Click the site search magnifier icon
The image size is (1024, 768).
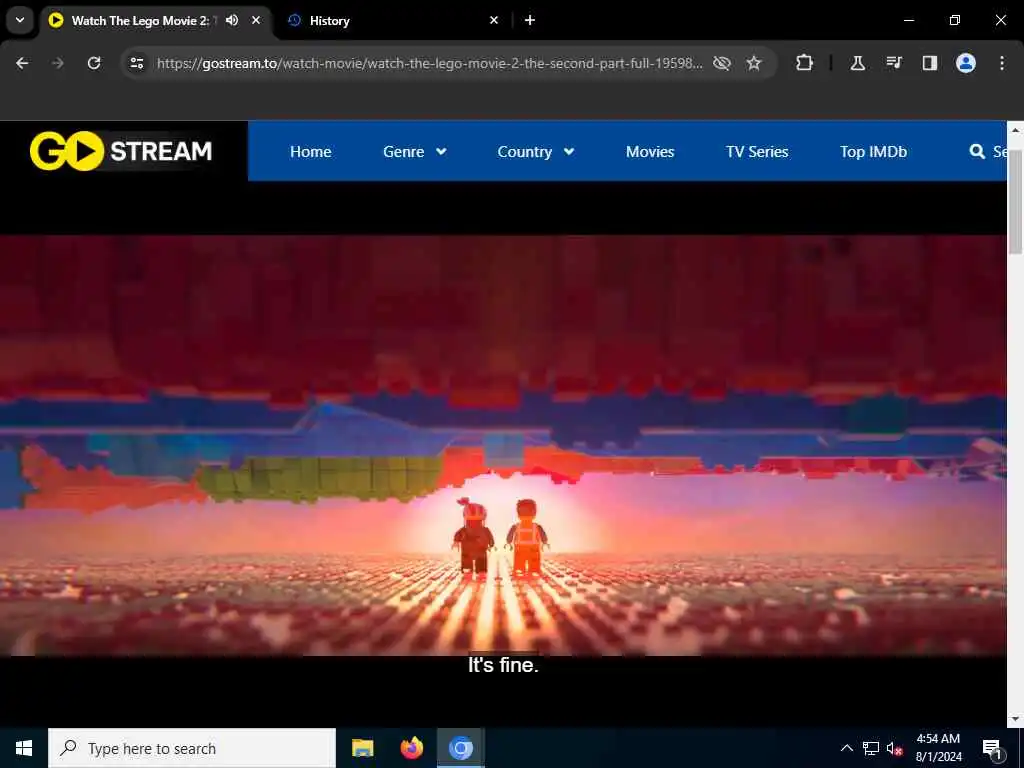click(977, 152)
